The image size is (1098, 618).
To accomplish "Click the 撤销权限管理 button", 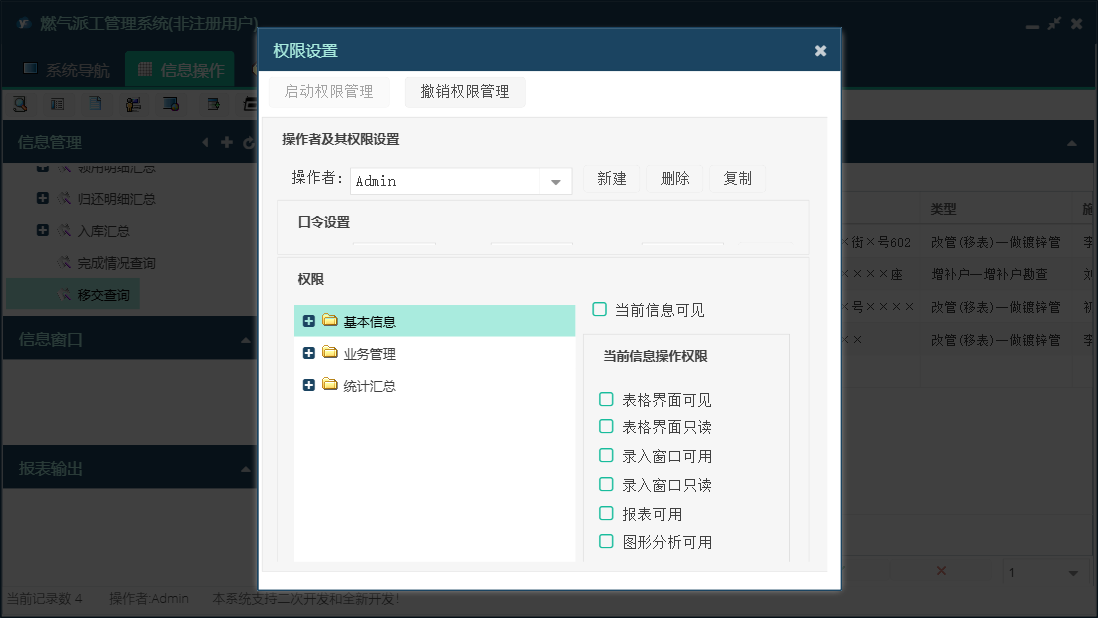I will pos(465,92).
